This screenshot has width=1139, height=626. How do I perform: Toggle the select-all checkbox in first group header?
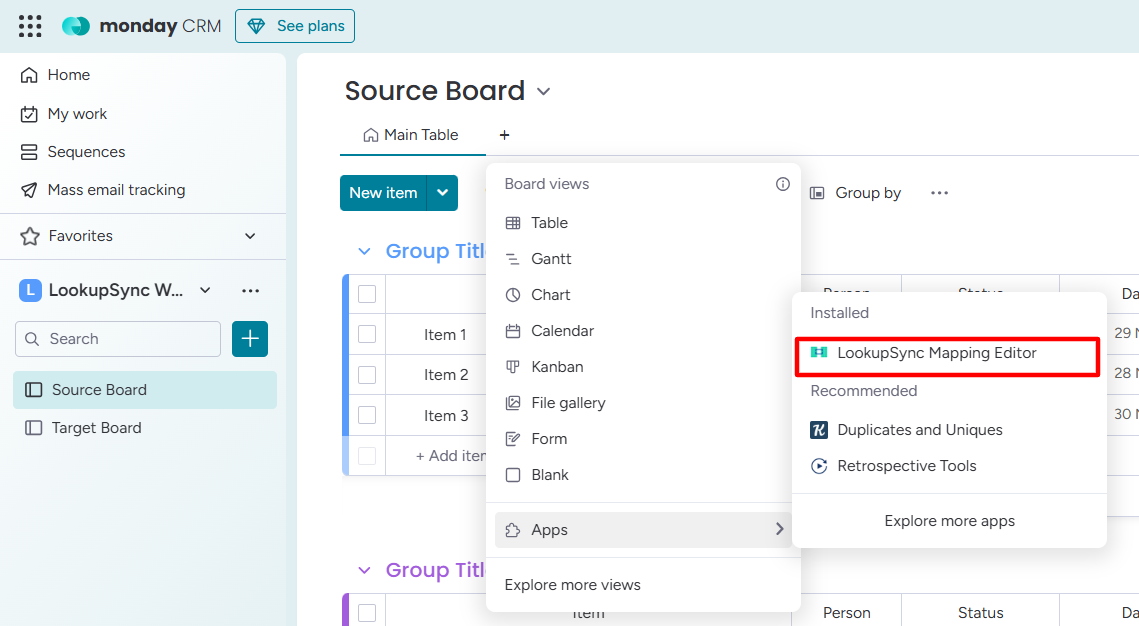tap(367, 294)
